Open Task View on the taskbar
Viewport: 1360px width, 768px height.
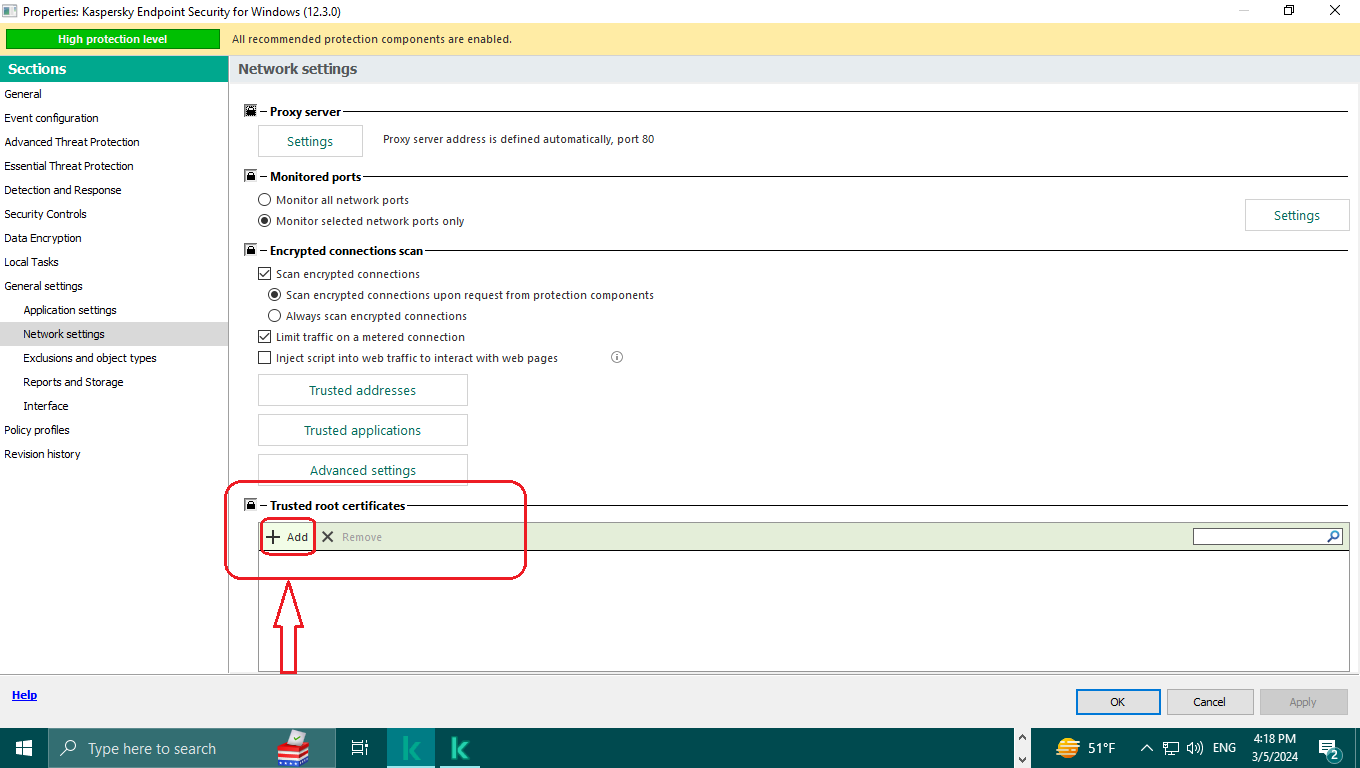point(360,748)
